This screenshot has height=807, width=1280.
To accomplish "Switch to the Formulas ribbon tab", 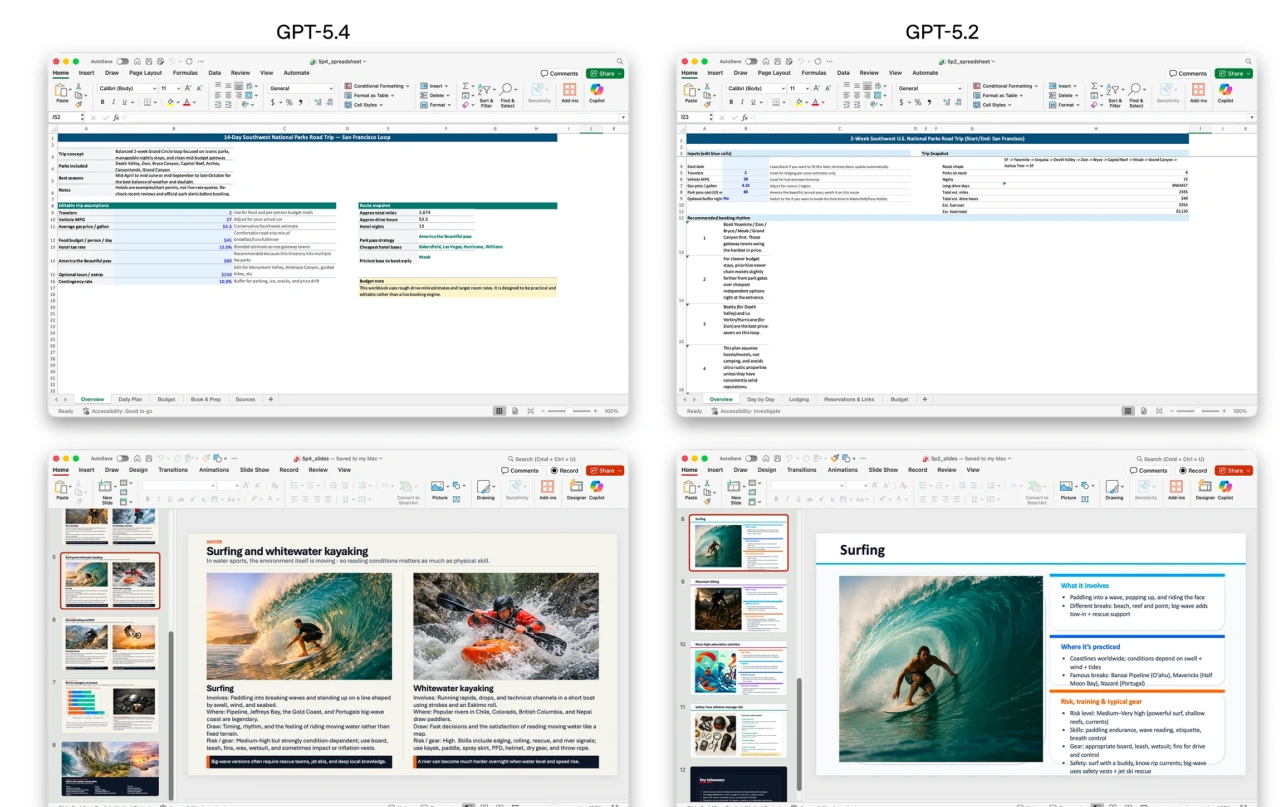I will click(185, 73).
